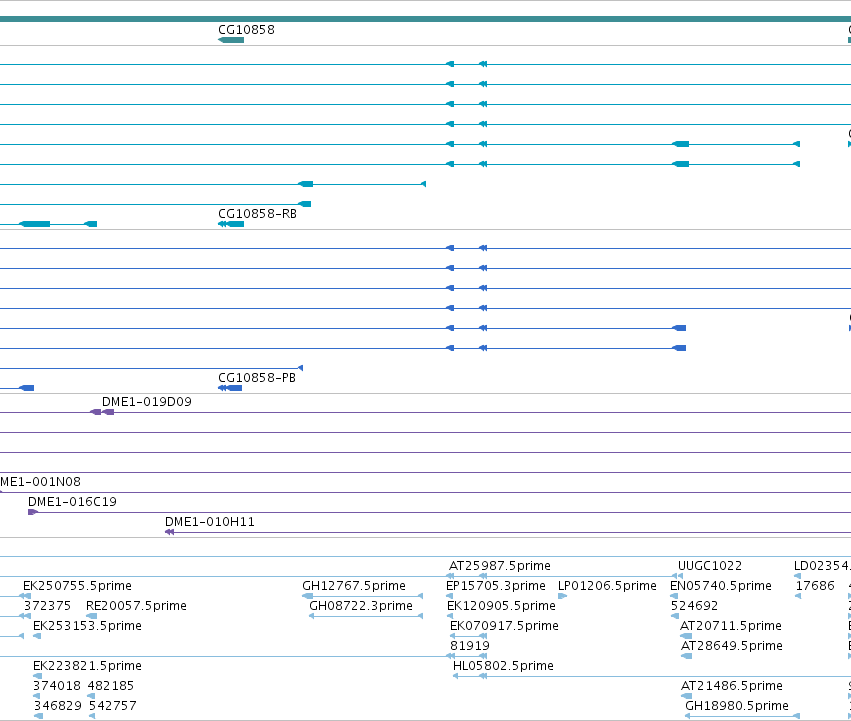This screenshot has width=851, height=721.
Task: Select the EP15705.3prime EST label
Action: tap(496, 586)
